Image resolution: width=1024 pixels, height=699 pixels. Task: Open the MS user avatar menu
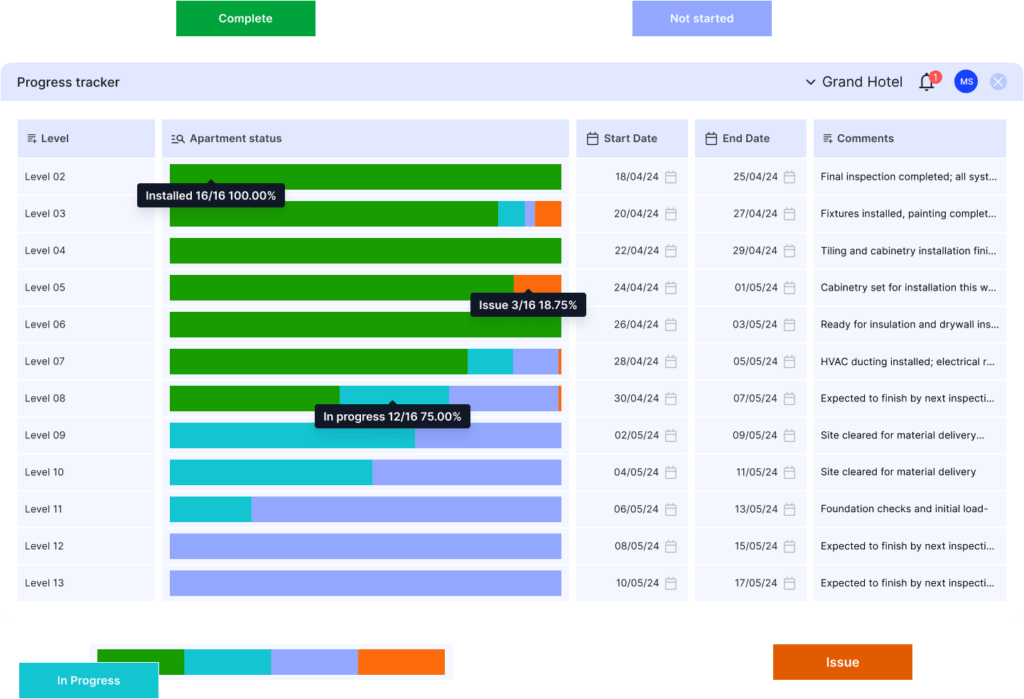(x=966, y=82)
